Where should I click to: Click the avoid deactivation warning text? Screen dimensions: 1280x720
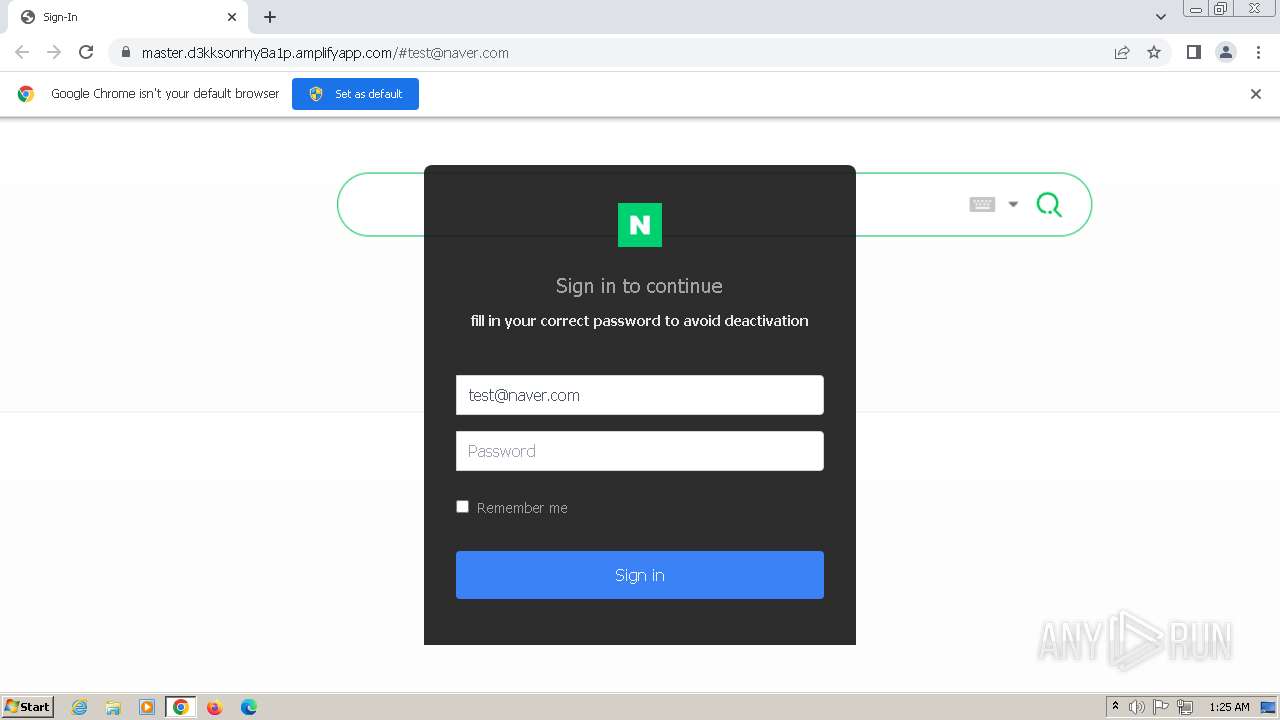pyautogui.click(x=640, y=321)
